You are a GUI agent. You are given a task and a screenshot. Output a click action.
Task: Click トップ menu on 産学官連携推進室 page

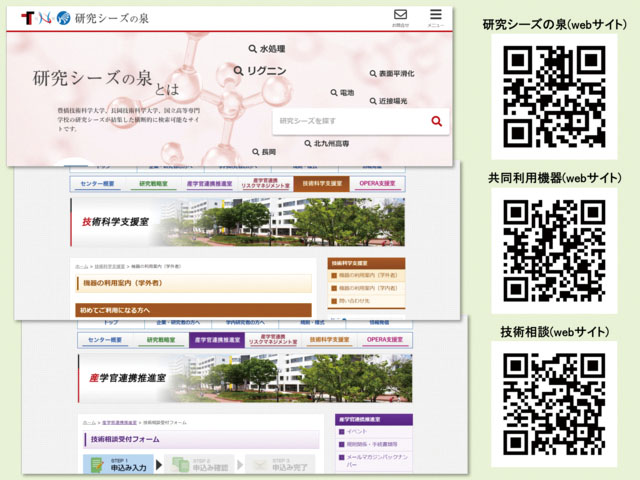[111, 322]
